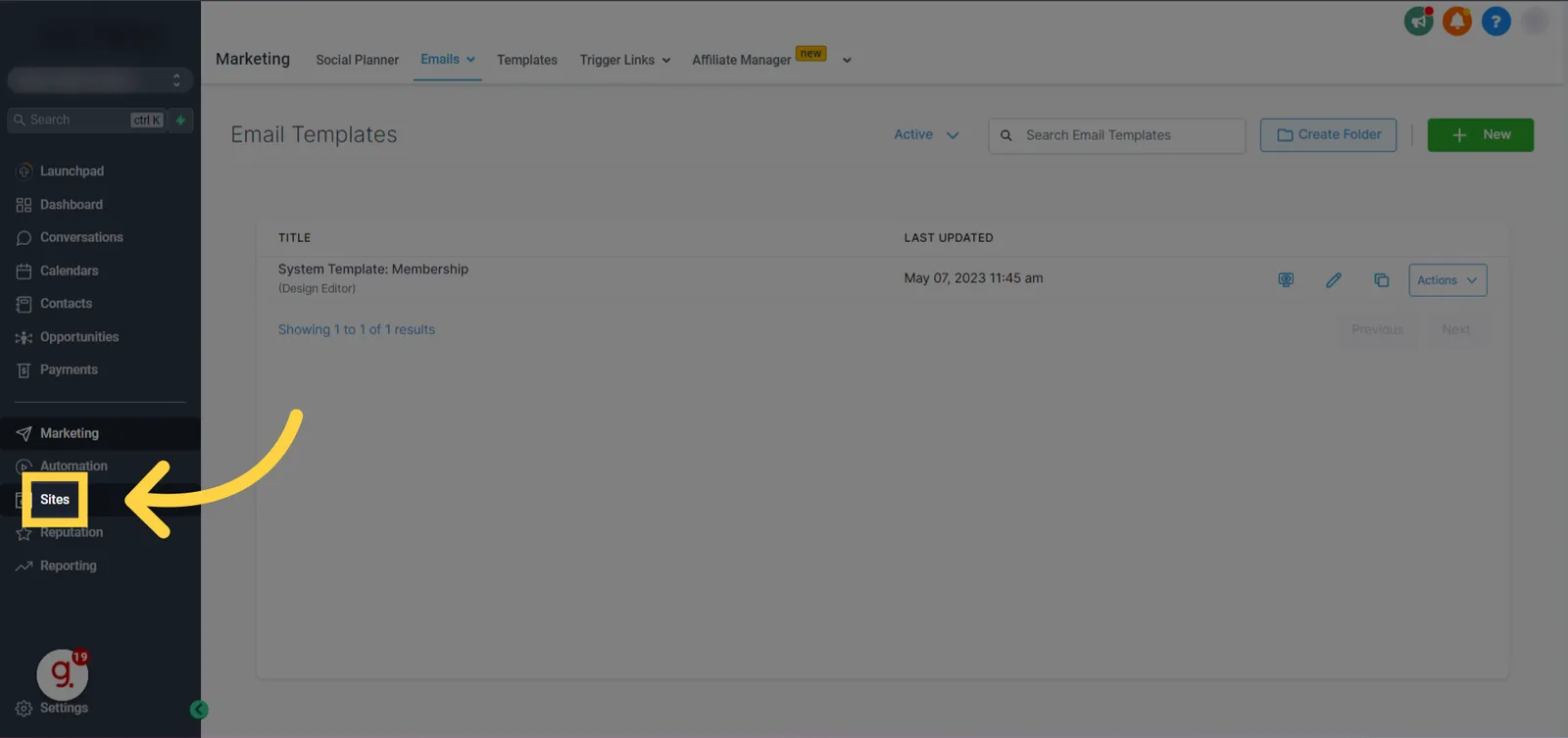Viewport: 1568px width, 738px height.
Task: Click the Search Email Templates field
Action: click(1117, 135)
